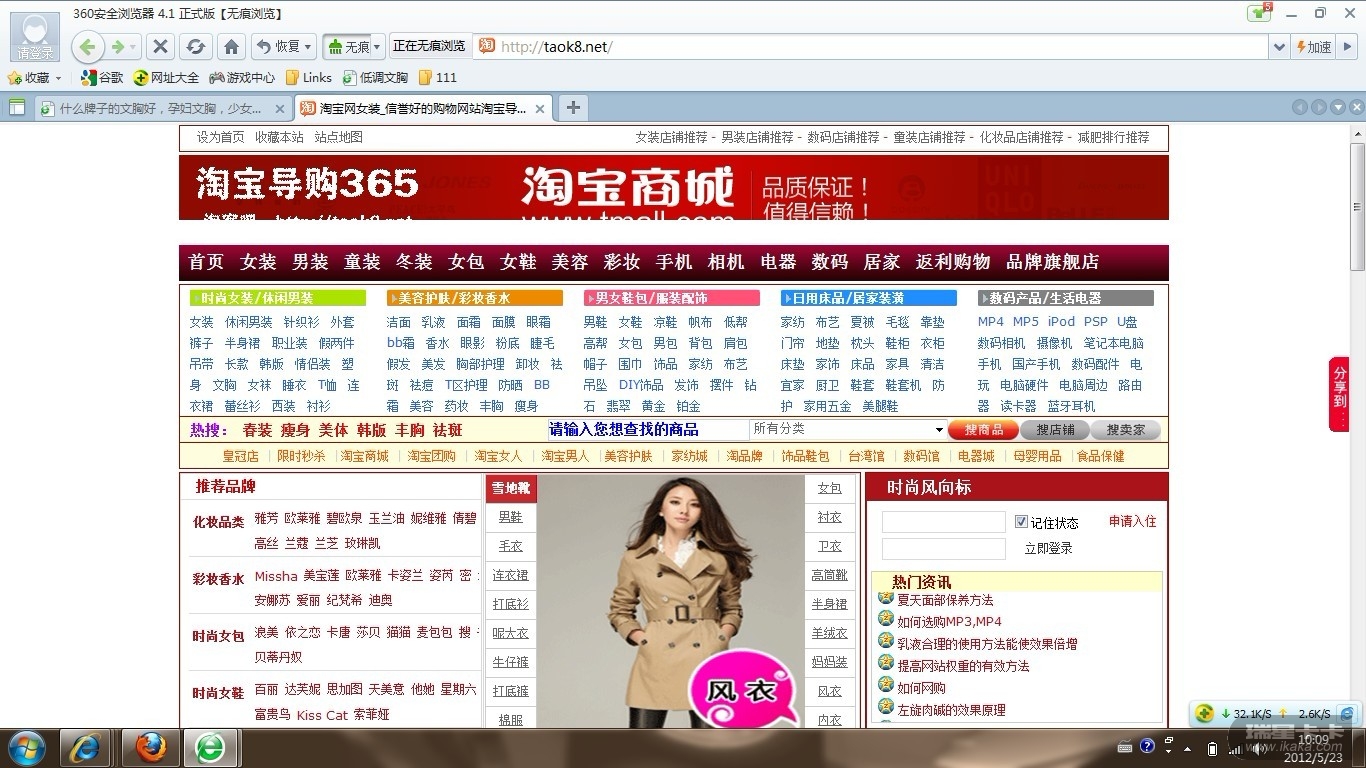Click the round X button on tab bar
Image resolution: width=1366 pixels, height=768 pixels.
tap(1357, 107)
